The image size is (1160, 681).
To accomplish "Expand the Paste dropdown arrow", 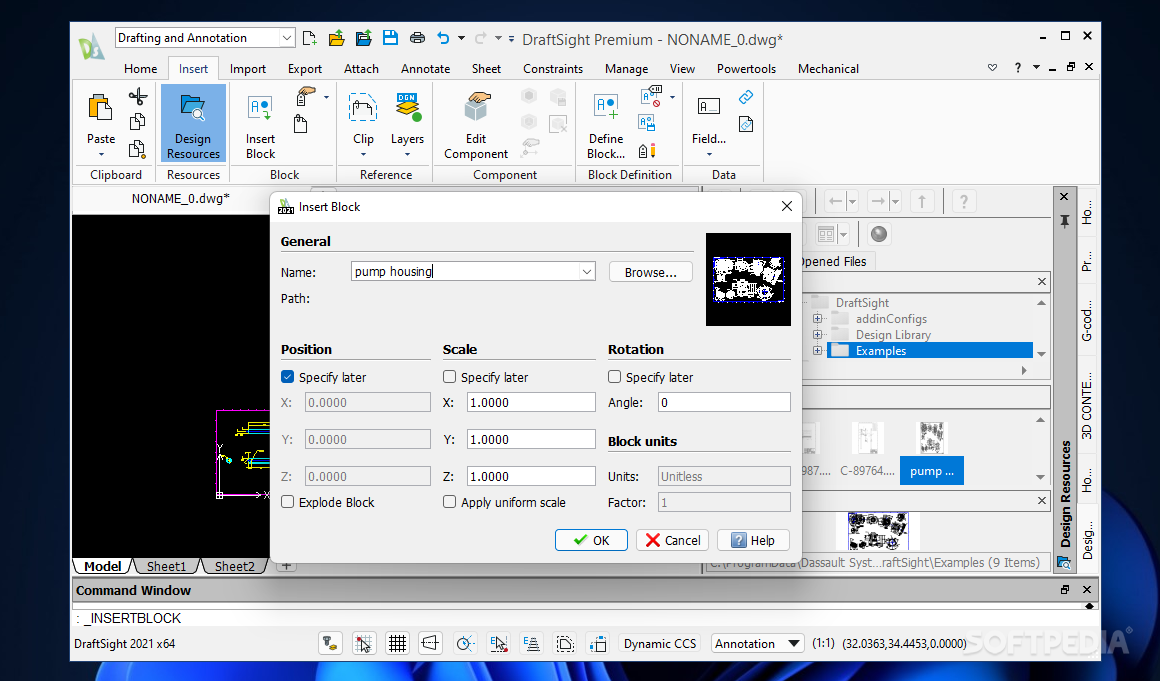I will coord(101,155).
